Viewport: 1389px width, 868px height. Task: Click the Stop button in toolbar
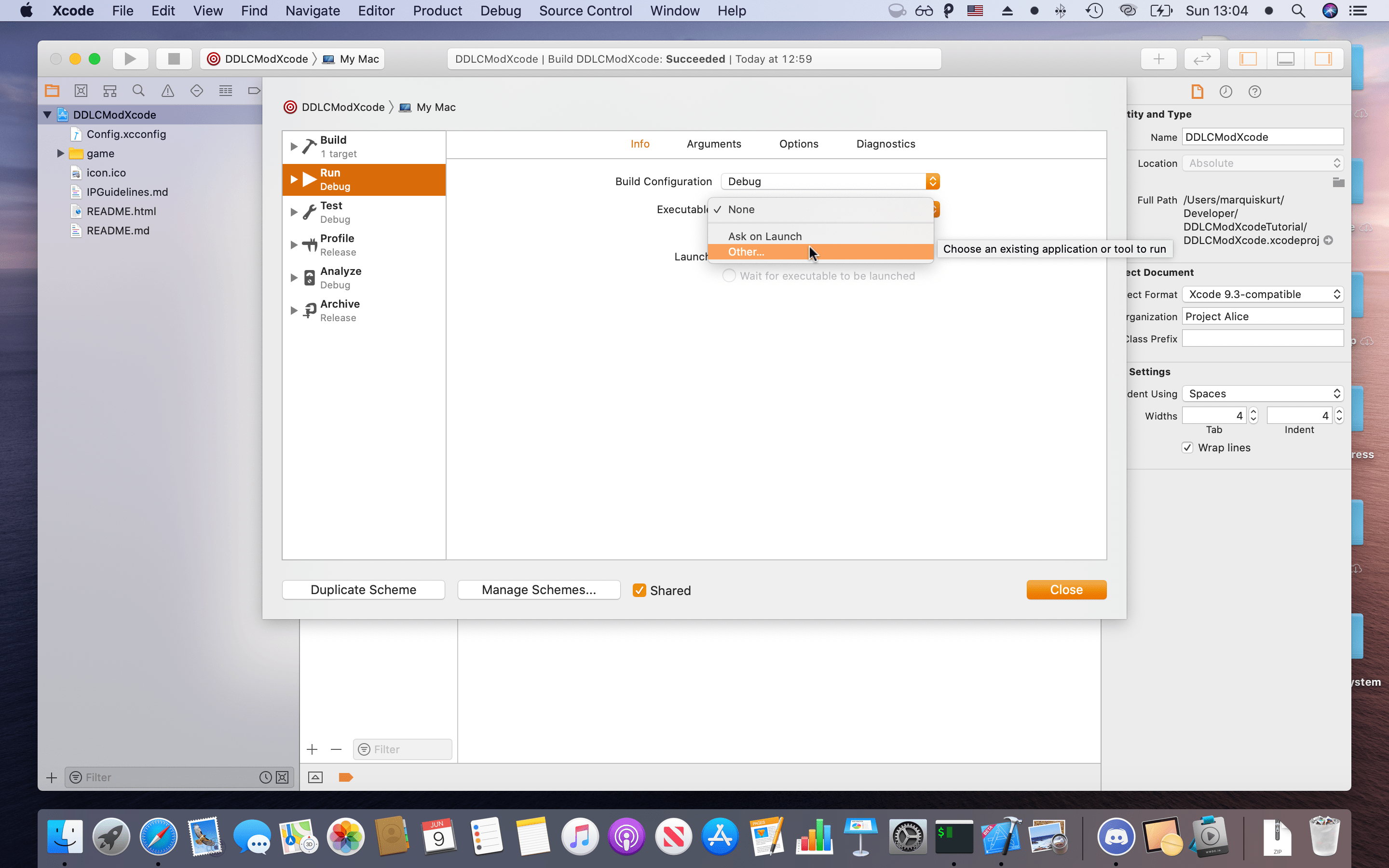[x=174, y=58]
